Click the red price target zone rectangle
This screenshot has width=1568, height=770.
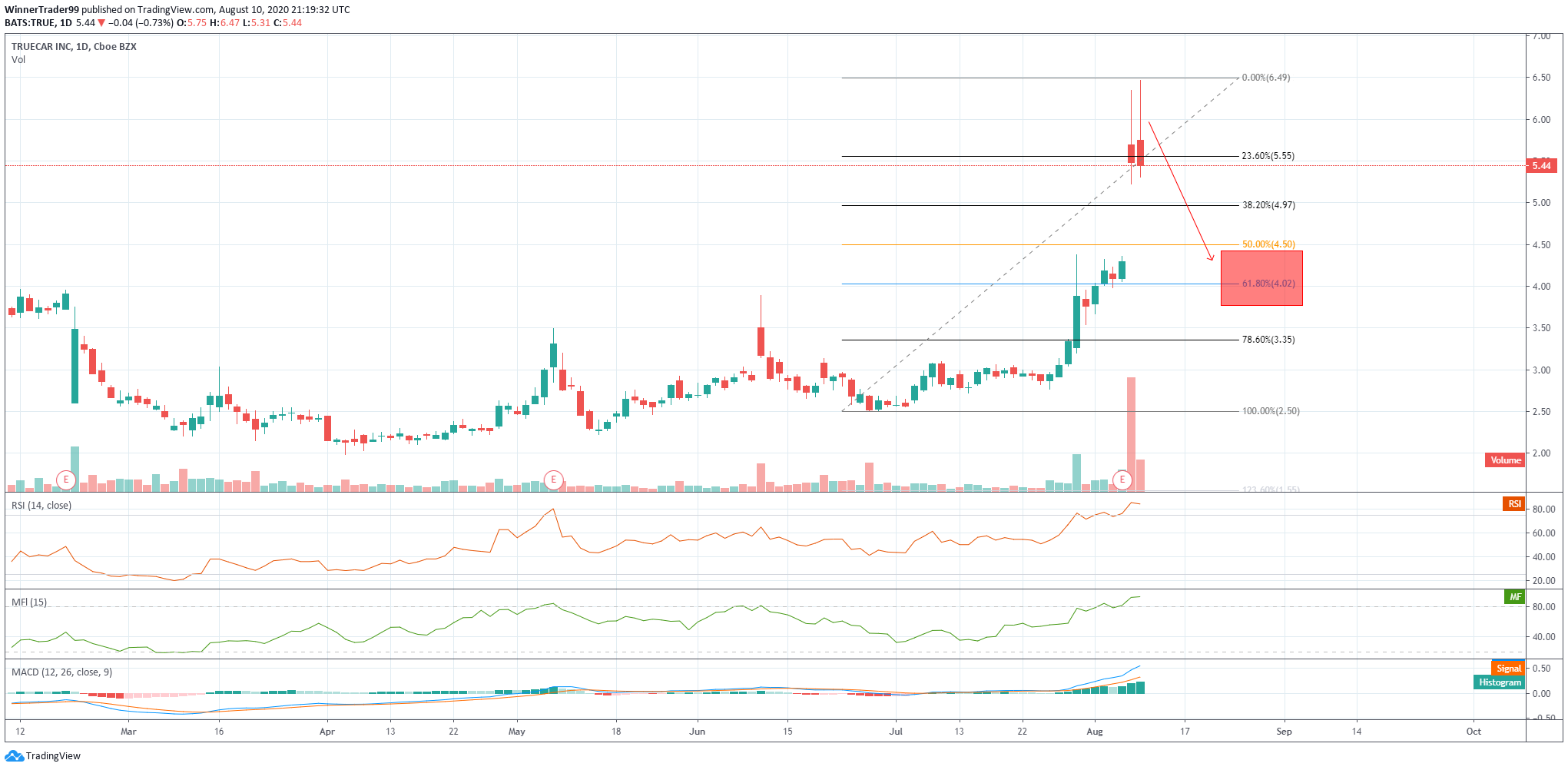point(1261,278)
